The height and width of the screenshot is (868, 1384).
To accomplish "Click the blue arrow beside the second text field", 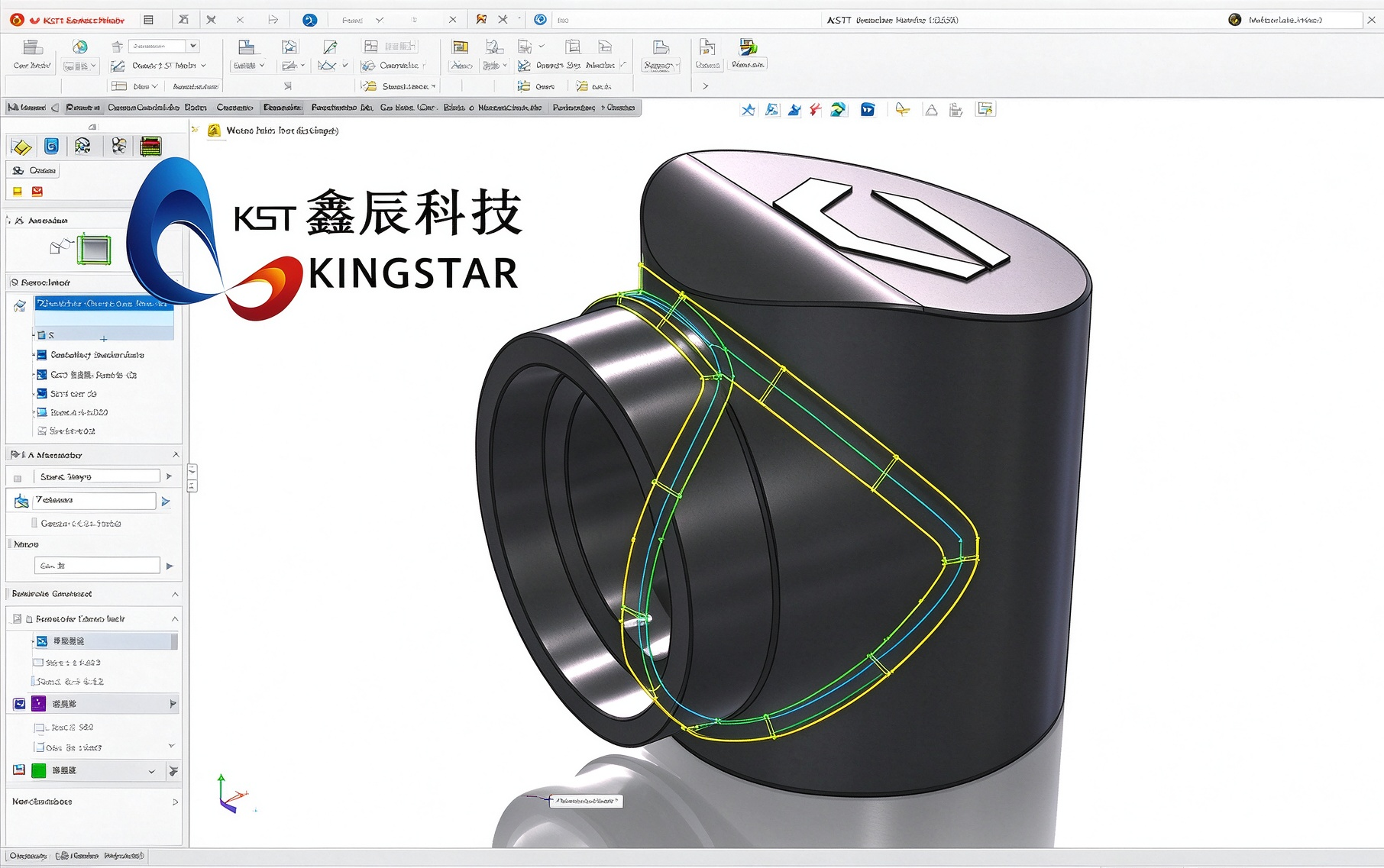I will (x=166, y=502).
